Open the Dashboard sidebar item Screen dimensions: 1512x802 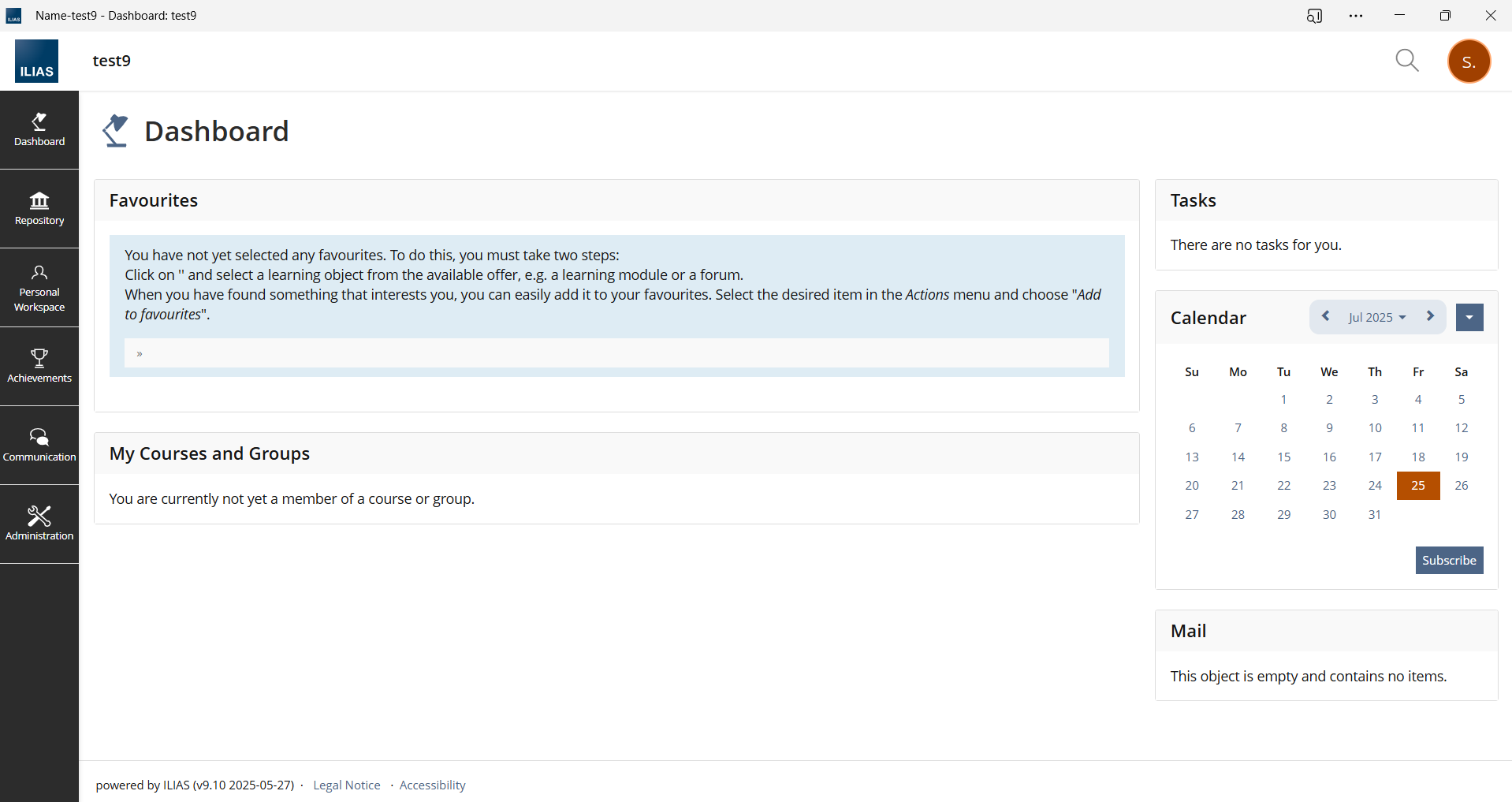coord(39,130)
